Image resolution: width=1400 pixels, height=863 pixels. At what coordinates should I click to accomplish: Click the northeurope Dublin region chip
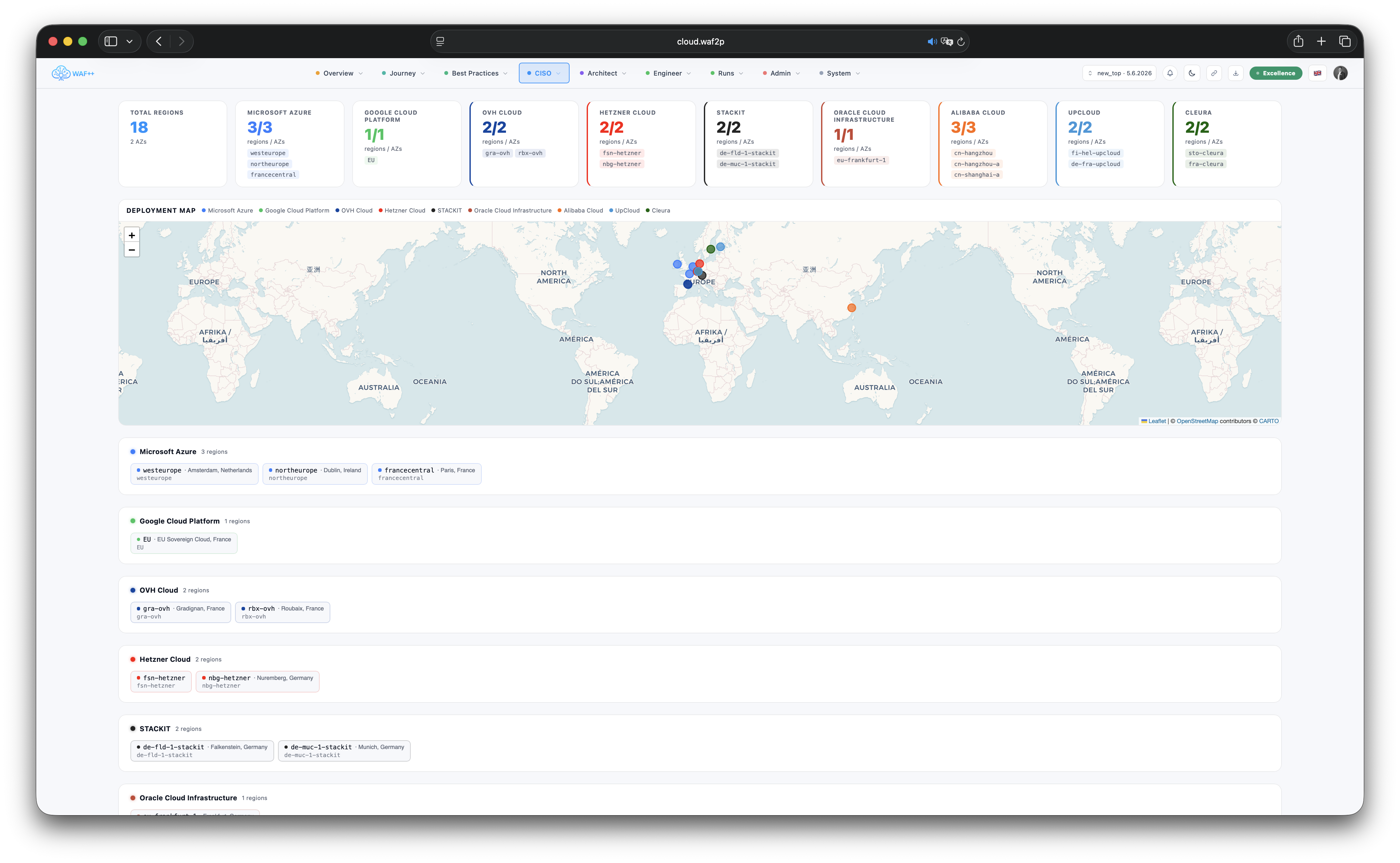(315, 474)
